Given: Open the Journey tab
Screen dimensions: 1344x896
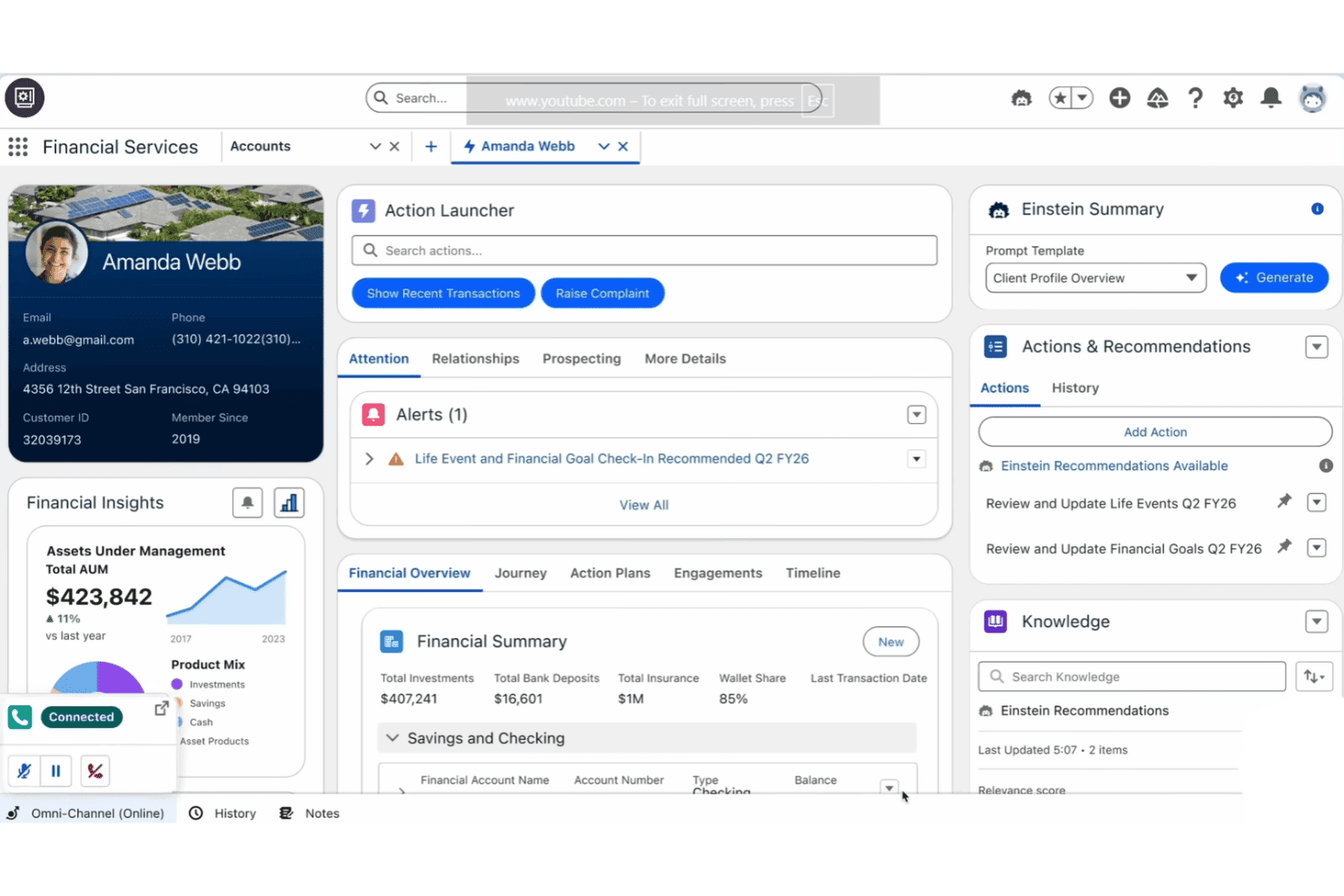Looking at the screenshot, I should (x=520, y=573).
